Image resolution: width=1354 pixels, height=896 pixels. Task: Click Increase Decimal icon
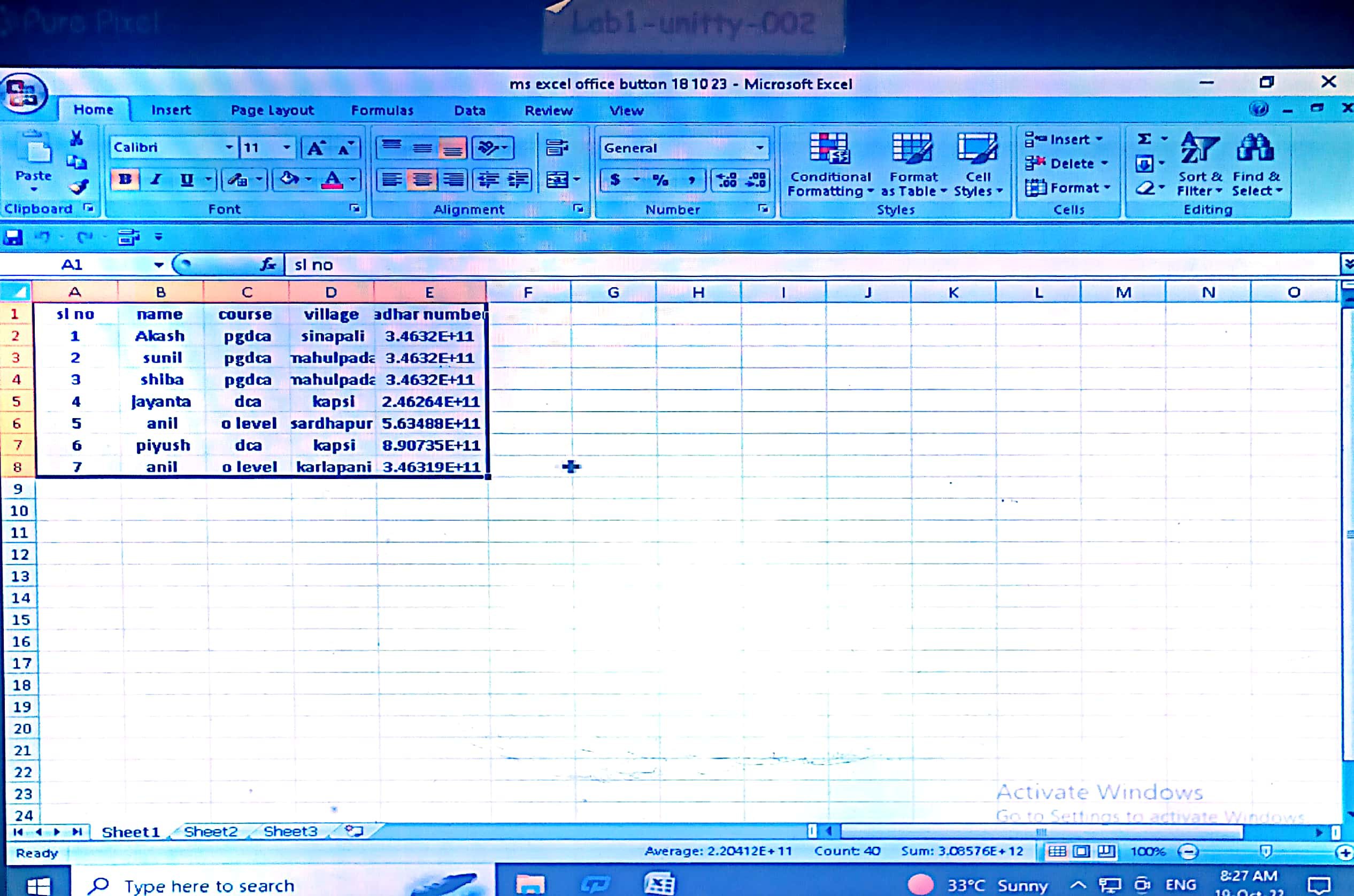pos(726,181)
